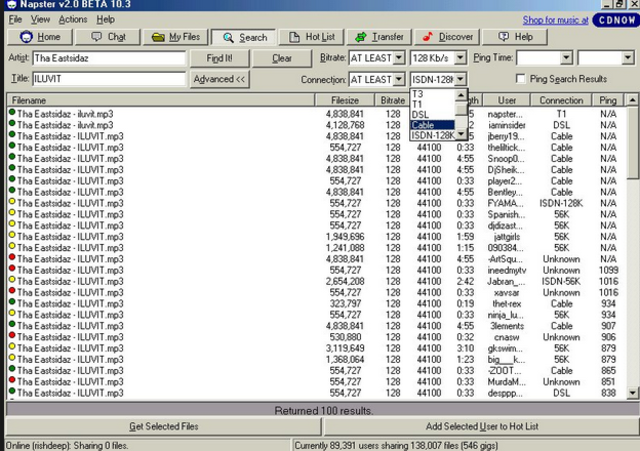
Task: Click the CDNOW logo
Action: [616, 20]
